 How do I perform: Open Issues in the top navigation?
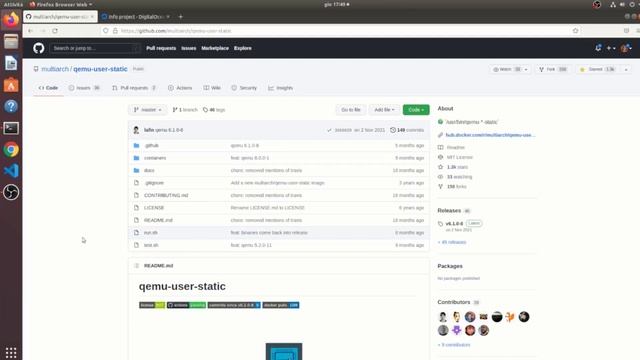coord(189,48)
